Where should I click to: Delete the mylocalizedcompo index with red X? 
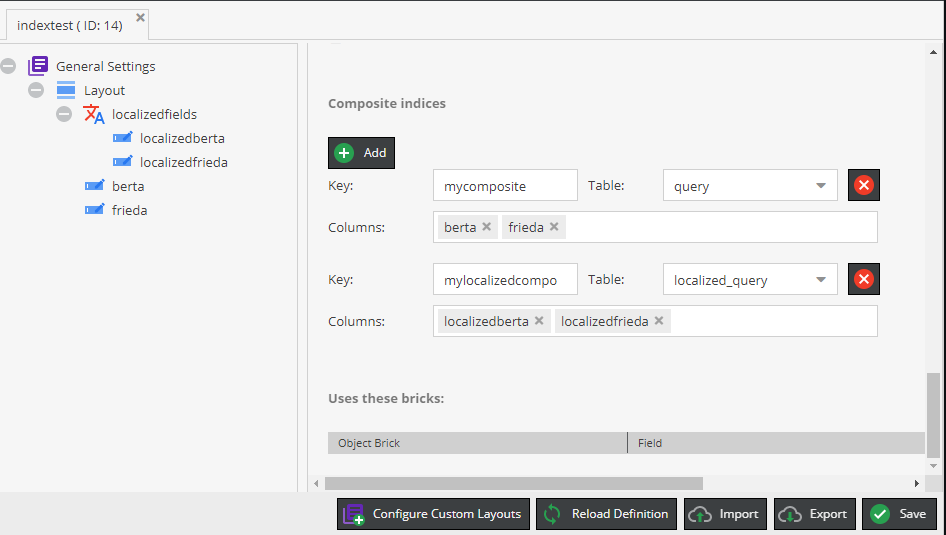(x=864, y=280)
